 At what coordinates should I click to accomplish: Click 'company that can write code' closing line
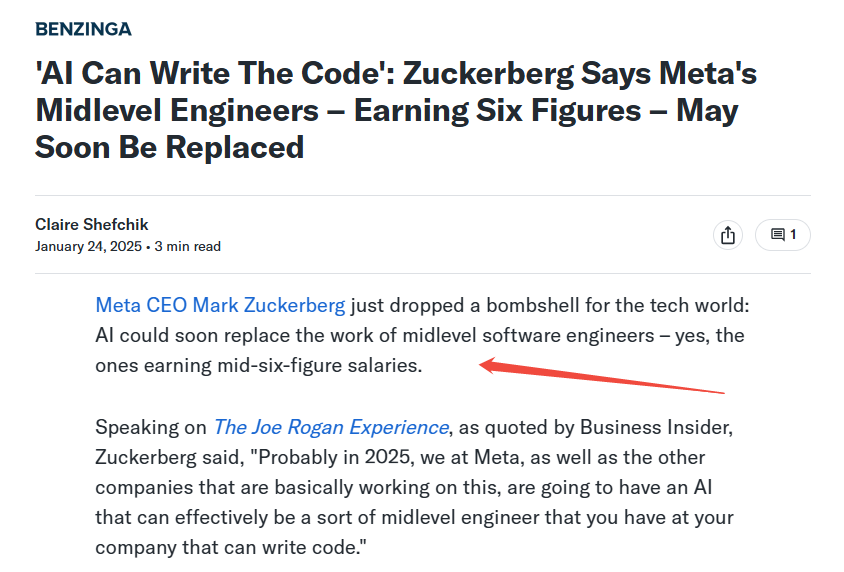(231, 547)
